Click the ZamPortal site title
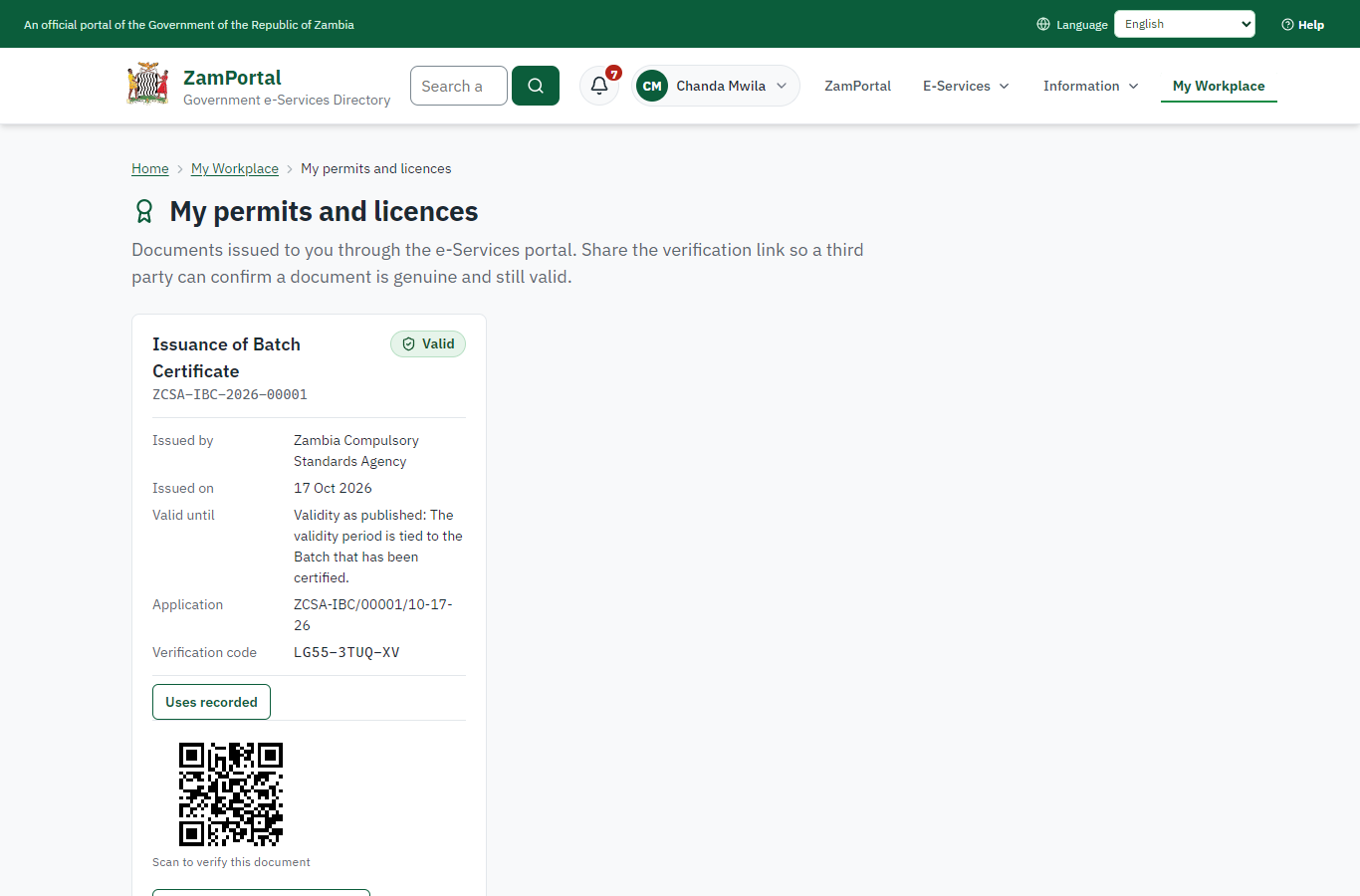The width and height of the screenshot is (1360, 896). [x=232, y=77]
